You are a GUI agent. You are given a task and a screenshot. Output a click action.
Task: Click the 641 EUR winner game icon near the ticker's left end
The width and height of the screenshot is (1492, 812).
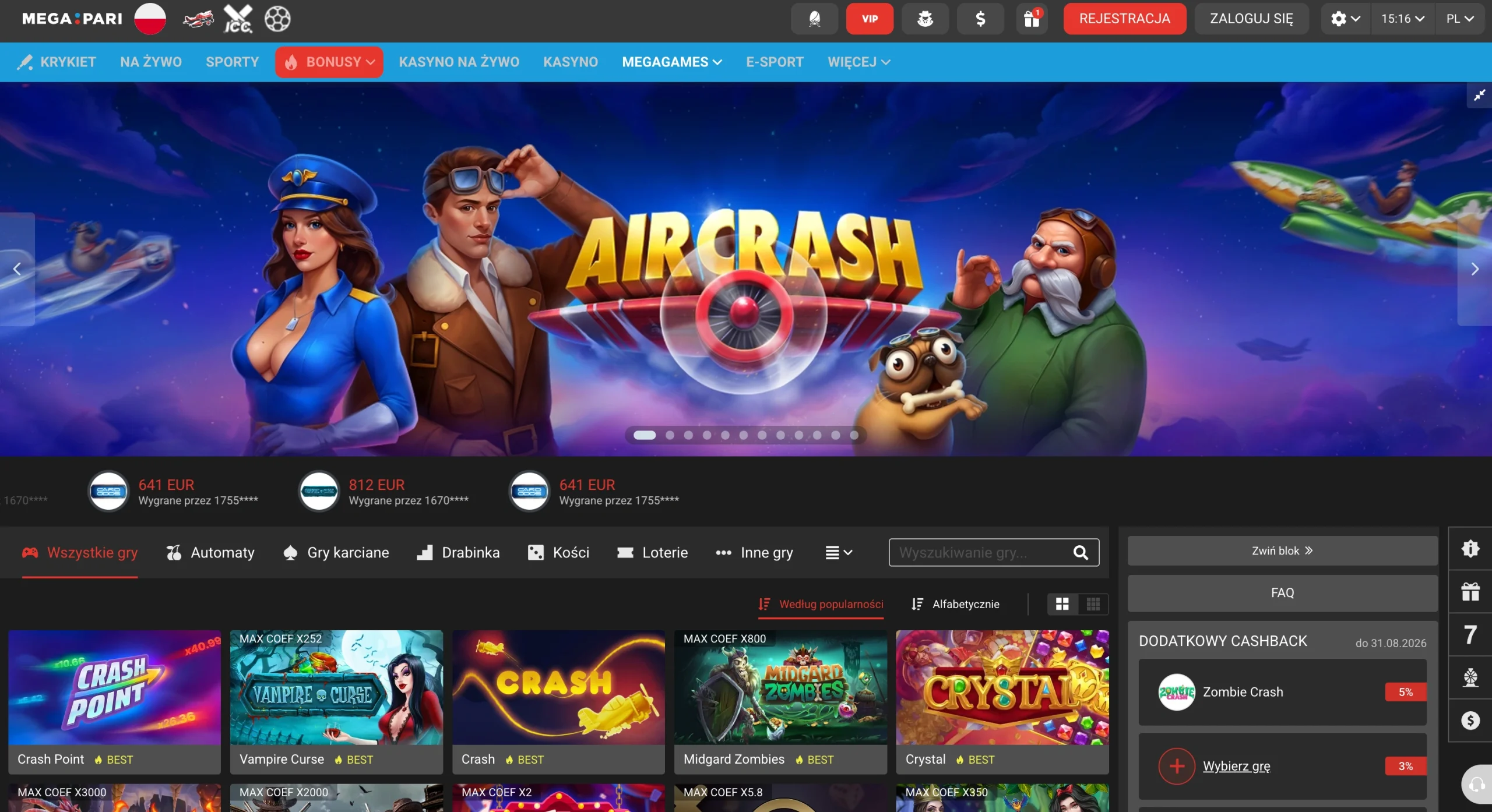[108, 491]
